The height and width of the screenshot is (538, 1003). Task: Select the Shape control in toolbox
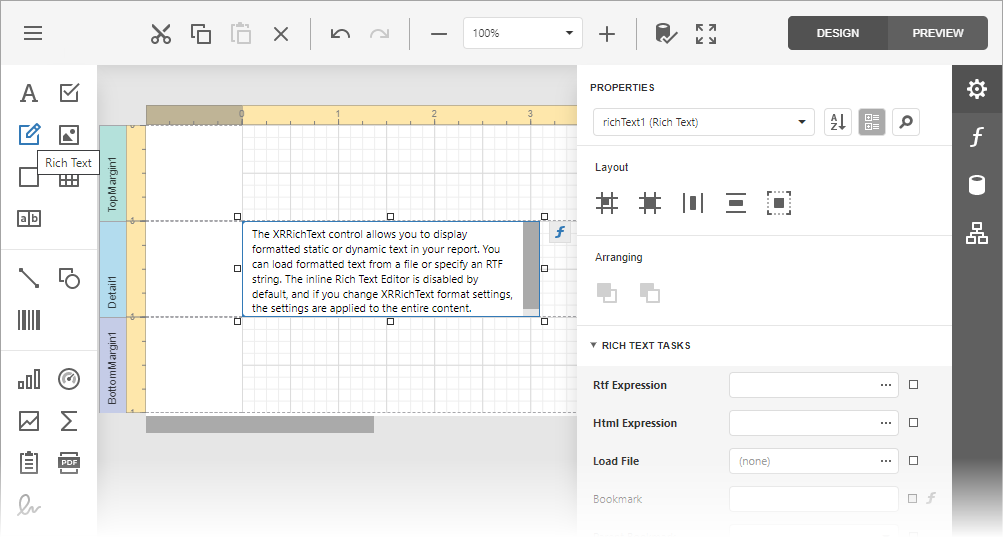tap(69, 278)
